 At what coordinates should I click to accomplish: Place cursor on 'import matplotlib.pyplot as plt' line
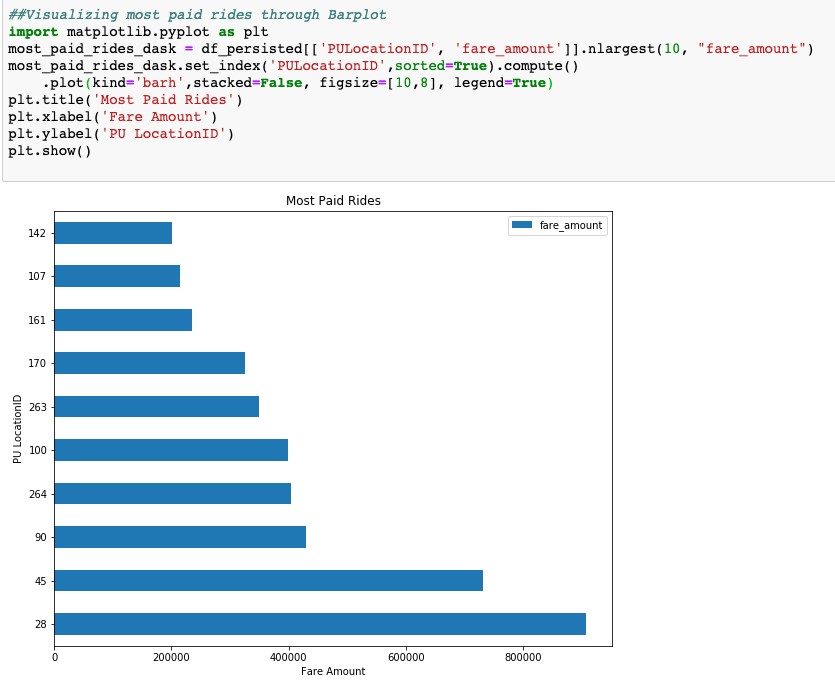click(138, 31)
